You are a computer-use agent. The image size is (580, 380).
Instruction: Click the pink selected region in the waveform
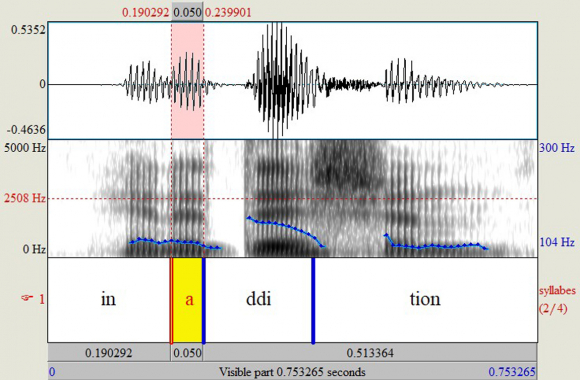coord(188,80)
